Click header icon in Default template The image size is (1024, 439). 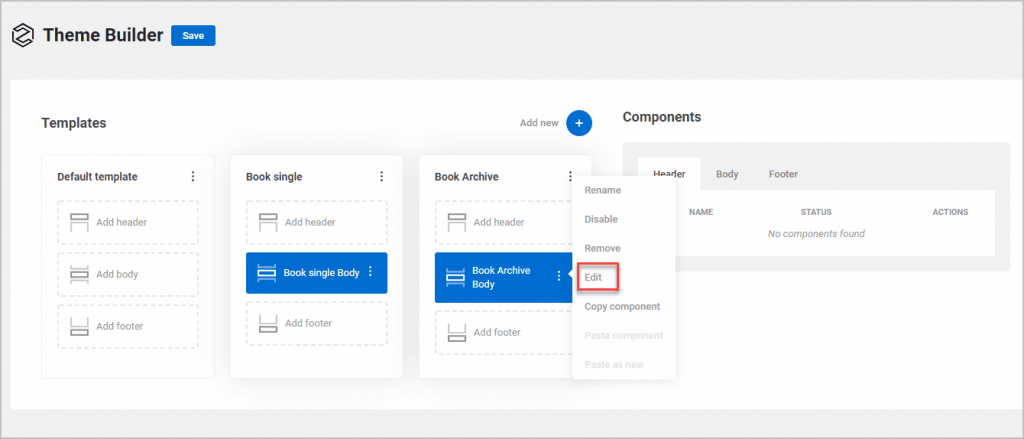pyautogui.click(x=79, y=222)
